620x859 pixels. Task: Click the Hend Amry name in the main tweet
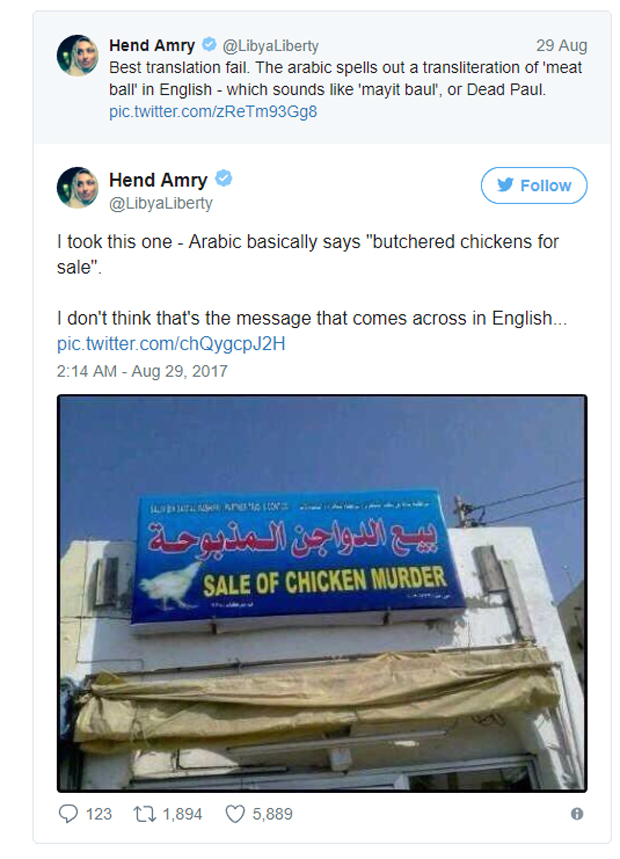pos(158,180)
